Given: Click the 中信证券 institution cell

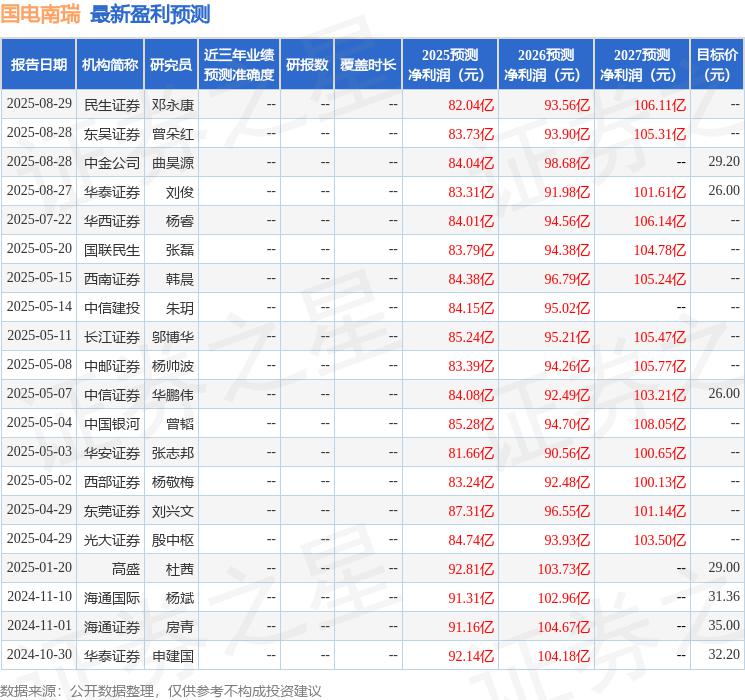Looking at the screenshot, I should pos(112,395).
